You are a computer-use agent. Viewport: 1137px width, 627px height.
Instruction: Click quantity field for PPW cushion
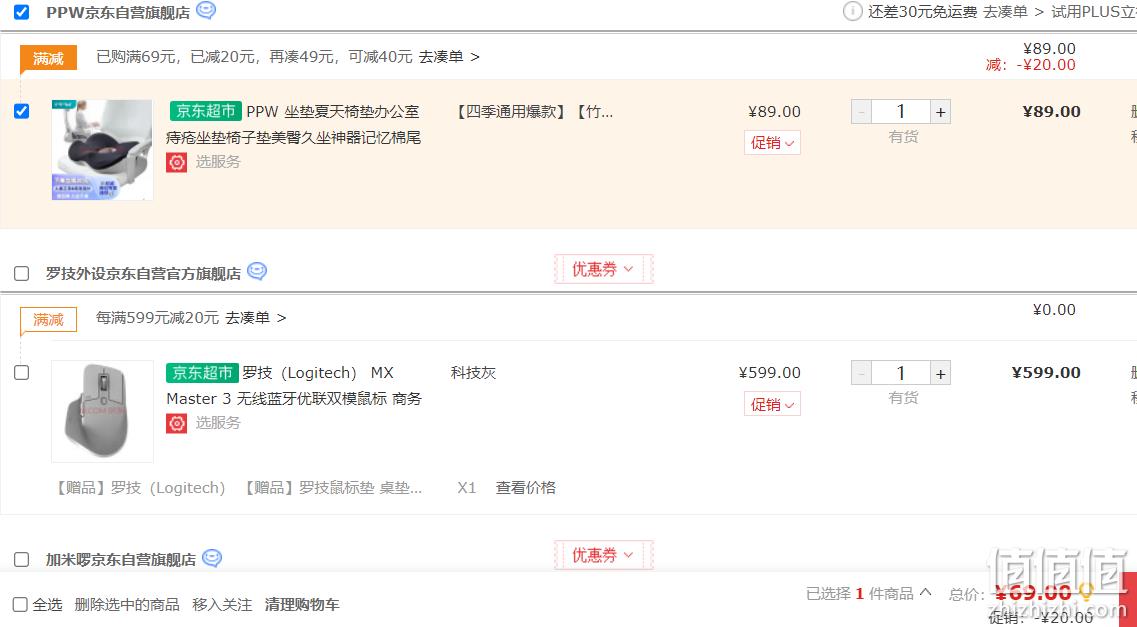[901, 112]
